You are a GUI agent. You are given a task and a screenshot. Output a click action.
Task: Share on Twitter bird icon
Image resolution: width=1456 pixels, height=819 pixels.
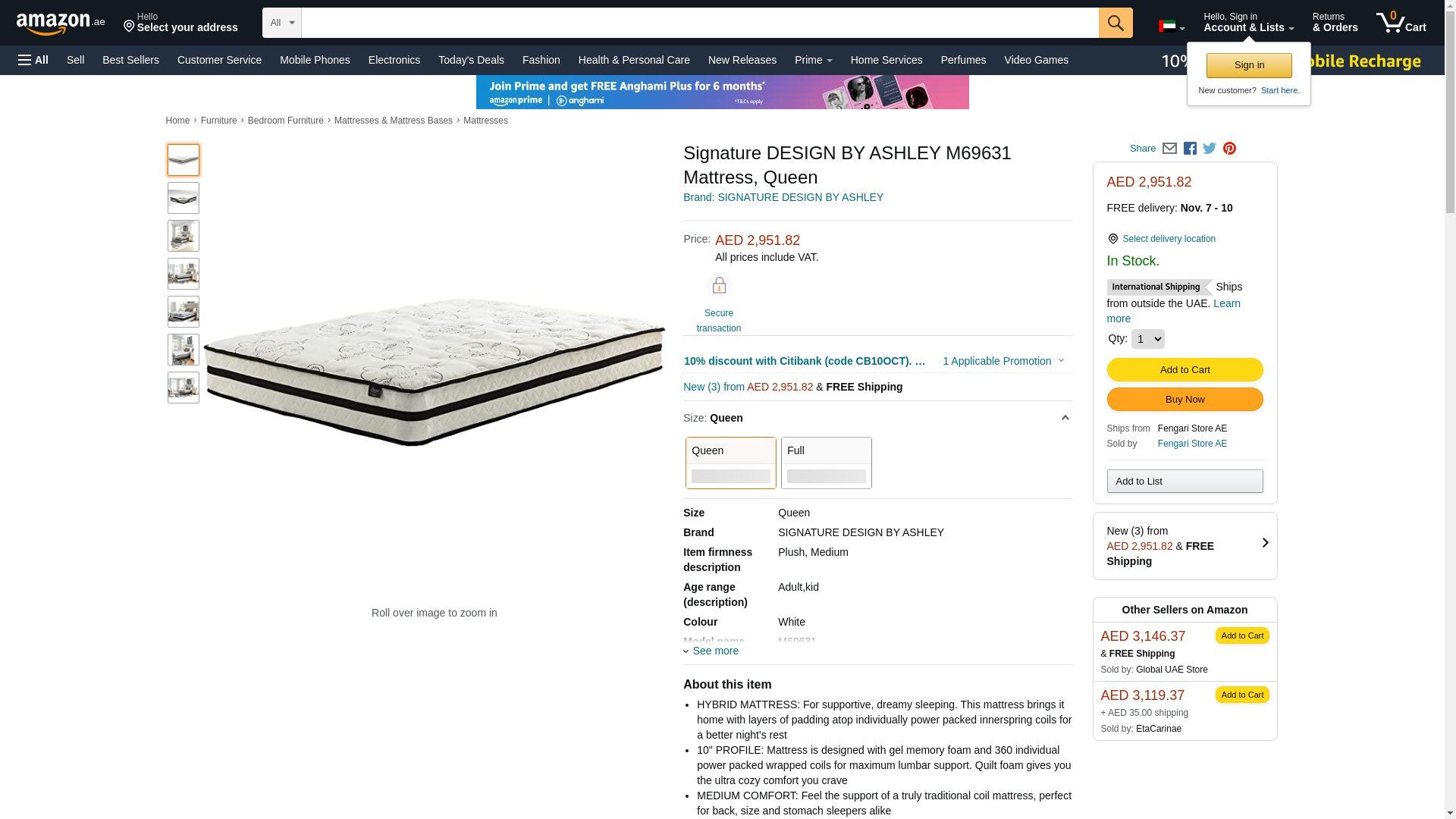click(1210, 149)
